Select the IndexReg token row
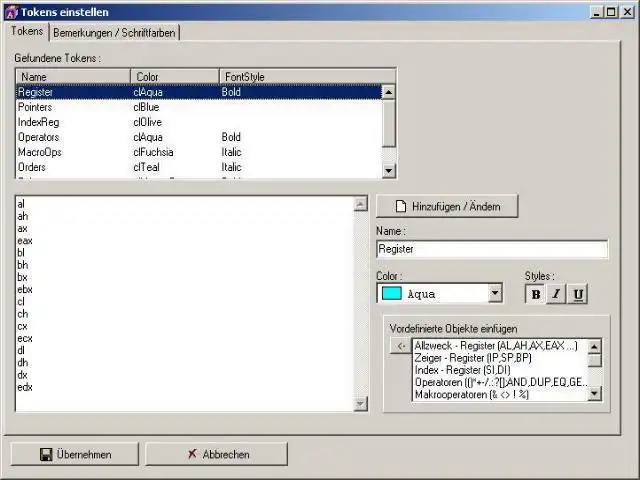Screen dimensions: 640x480 199,122
